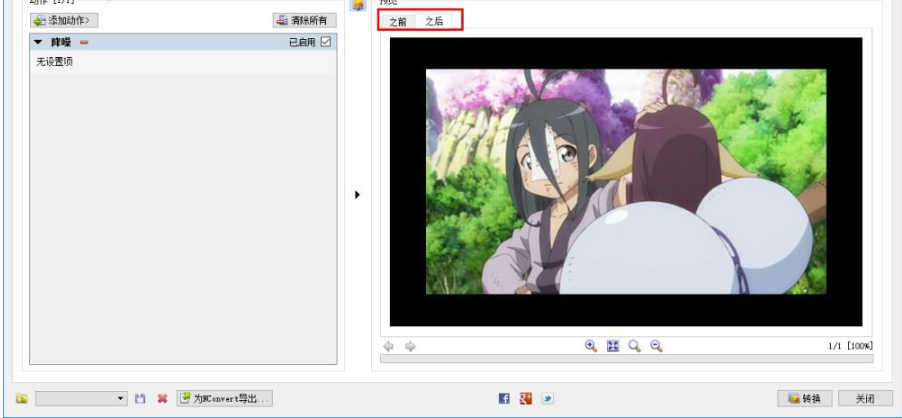Click the 添加动作 (add action) button

[64, 20]
